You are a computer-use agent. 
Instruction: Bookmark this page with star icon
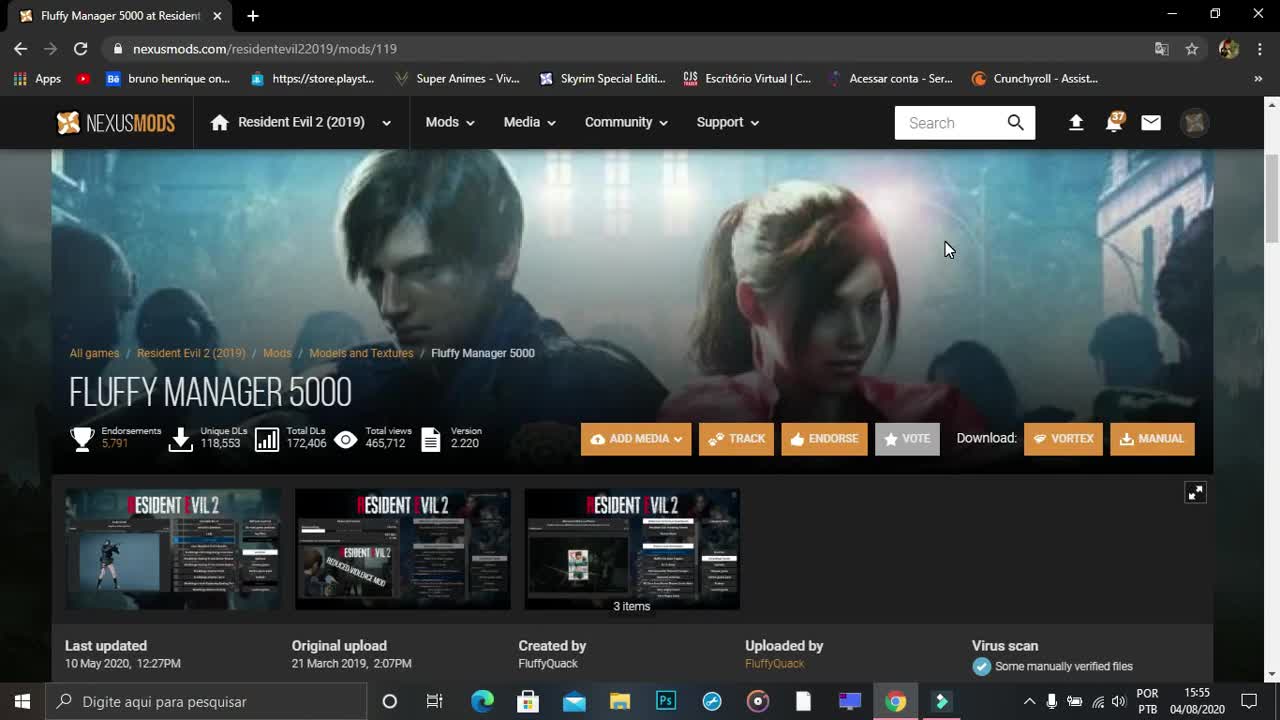[1192, 48]
